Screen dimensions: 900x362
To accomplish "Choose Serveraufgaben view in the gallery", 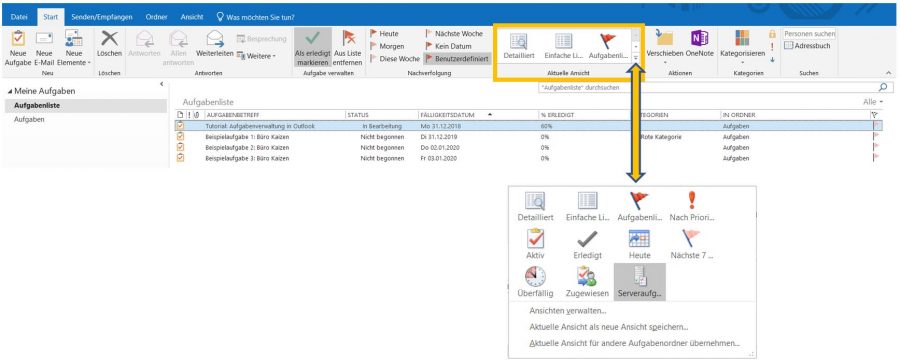I will [x=639, y=282].
